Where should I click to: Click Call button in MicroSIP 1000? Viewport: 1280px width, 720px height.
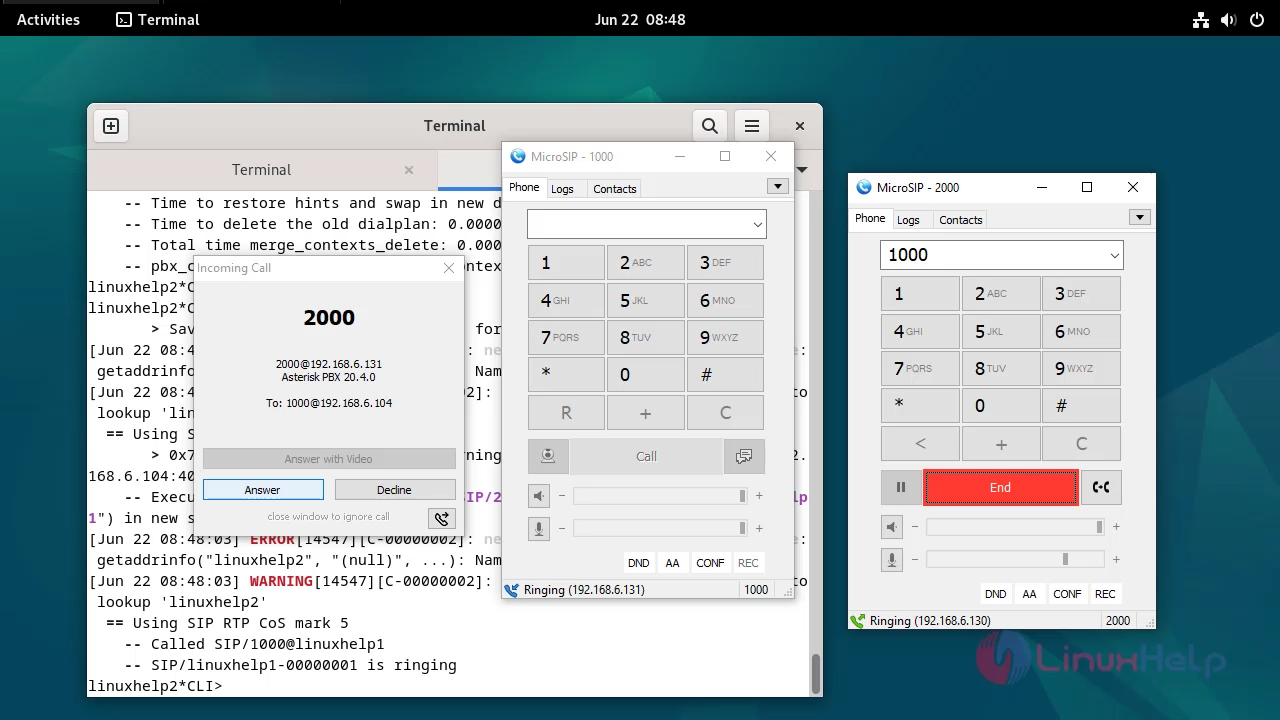pos(646,456)
